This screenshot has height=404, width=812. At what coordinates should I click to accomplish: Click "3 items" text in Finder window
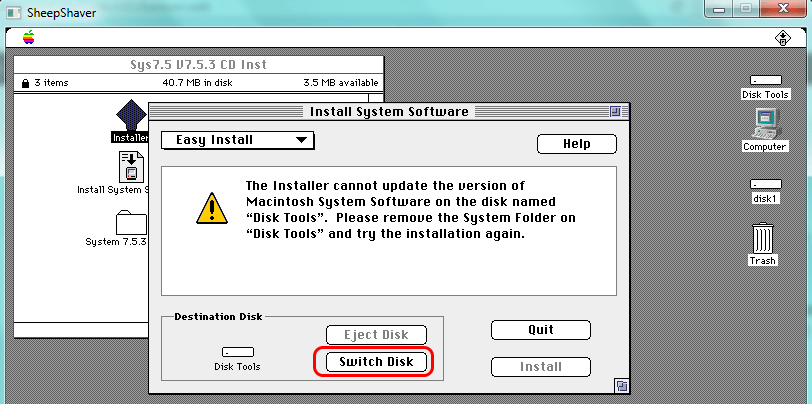pos(51,83)
